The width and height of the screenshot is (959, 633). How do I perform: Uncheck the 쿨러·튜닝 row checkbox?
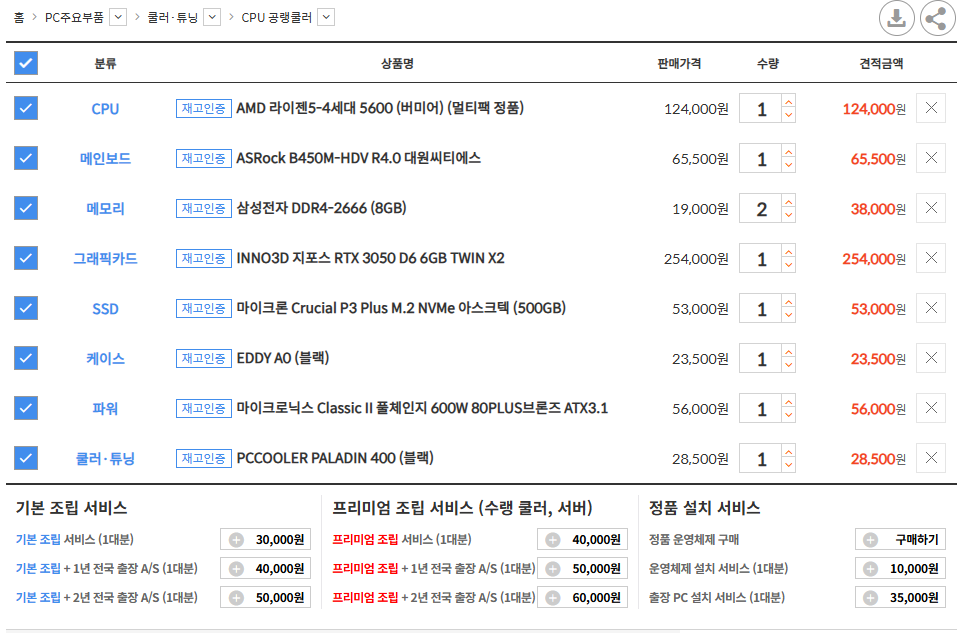click(26, 458)
